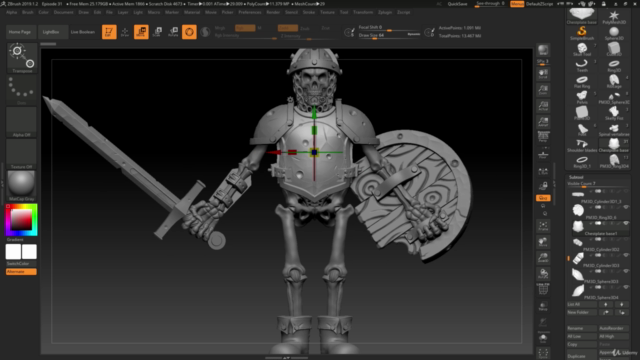Collapse the Subtool panel header
Screen dimensions: 640x360
[576, 177]
